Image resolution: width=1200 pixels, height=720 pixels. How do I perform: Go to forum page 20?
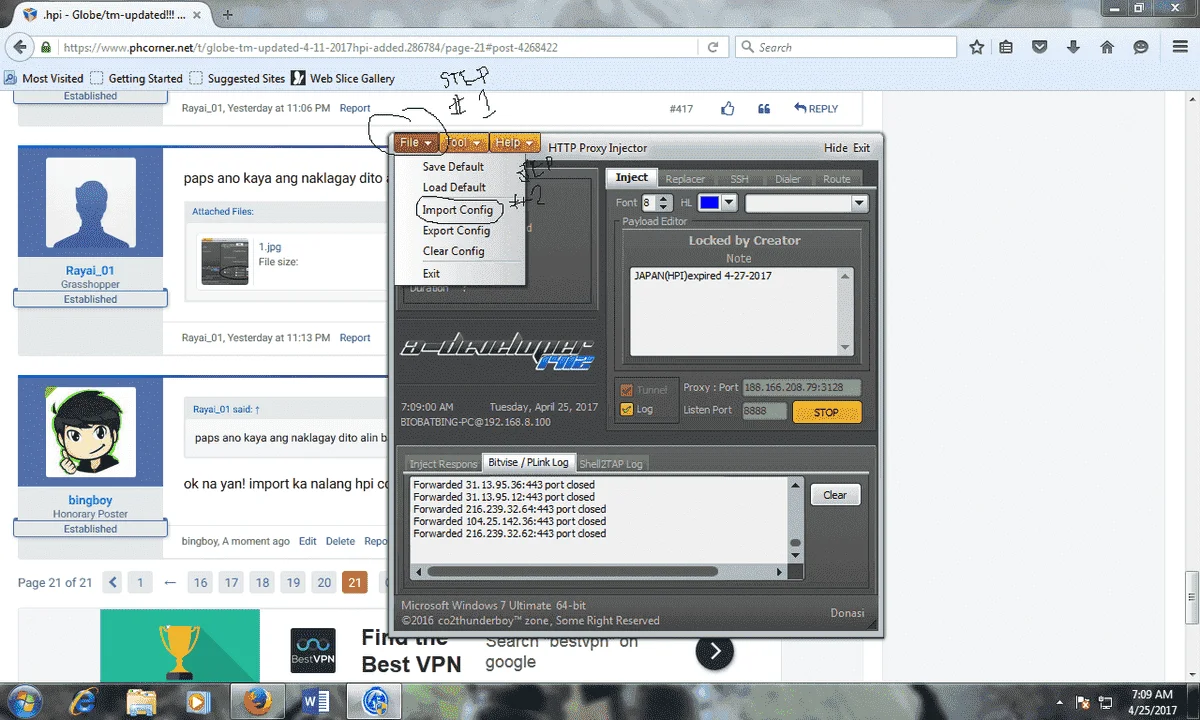click(324, 582)
